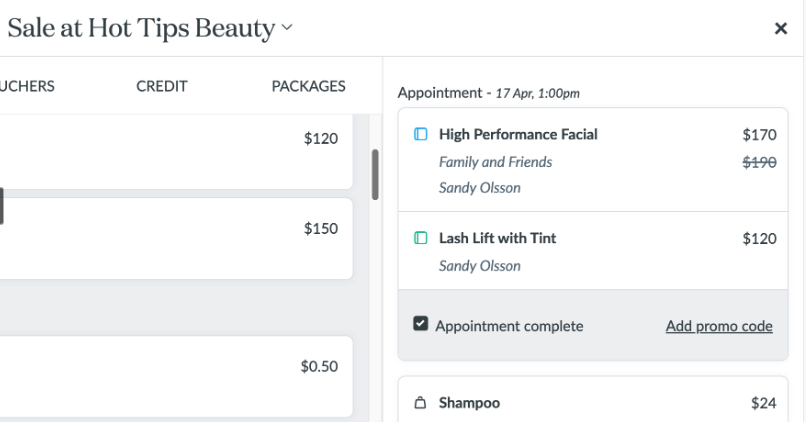Click the Add promo code link
The image size is (806, 422).
coord(719,326)
